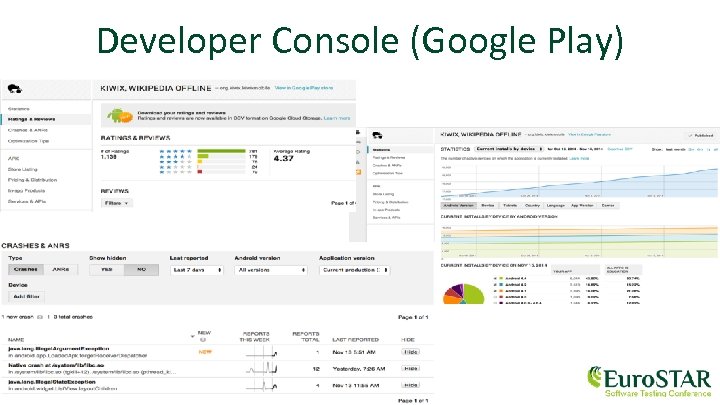Click Learn more link in ratings banner
The height and width of the screenshot is (405, 720).
(337, 118)
